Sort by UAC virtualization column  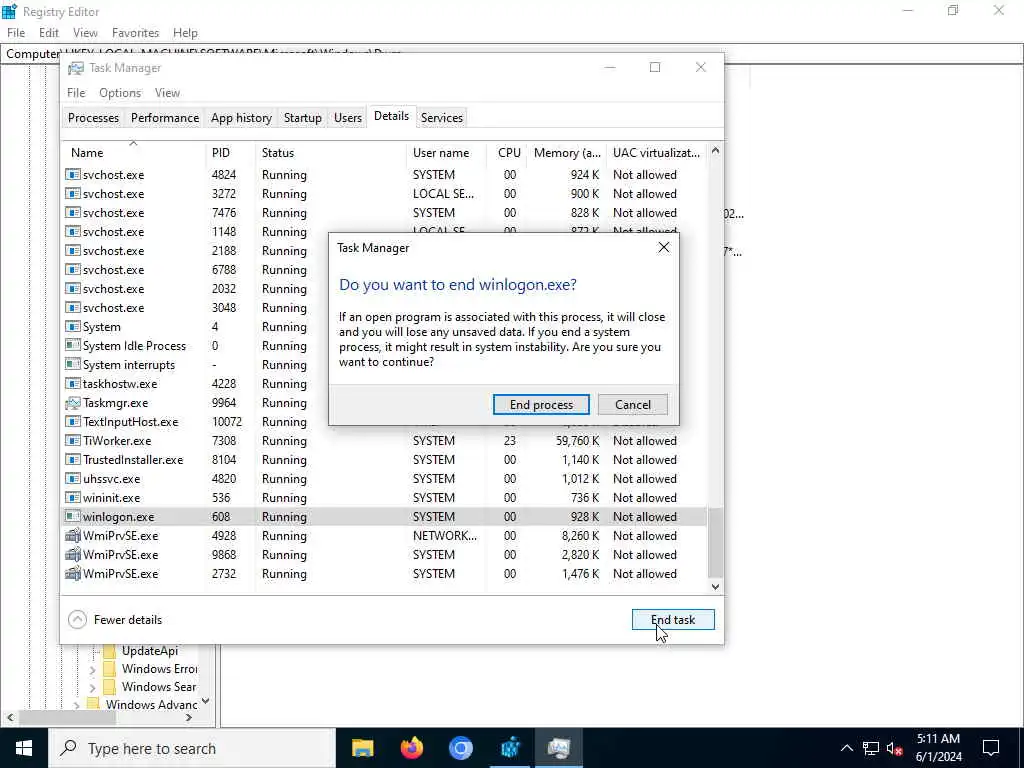[x=656, y=153]
